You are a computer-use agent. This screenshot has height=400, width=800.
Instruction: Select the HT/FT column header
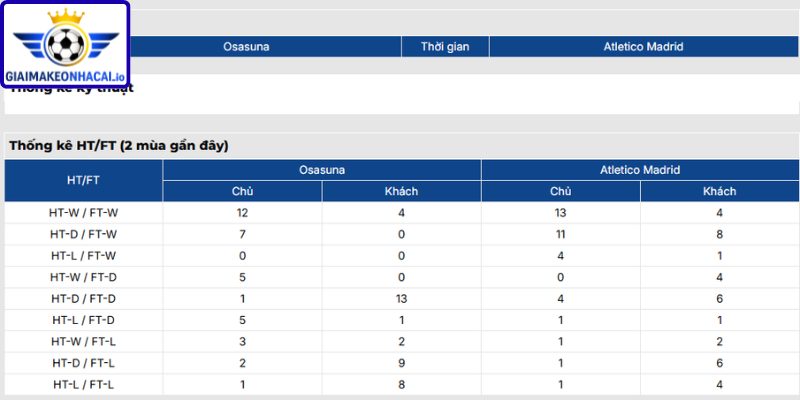tap(83, 180)
